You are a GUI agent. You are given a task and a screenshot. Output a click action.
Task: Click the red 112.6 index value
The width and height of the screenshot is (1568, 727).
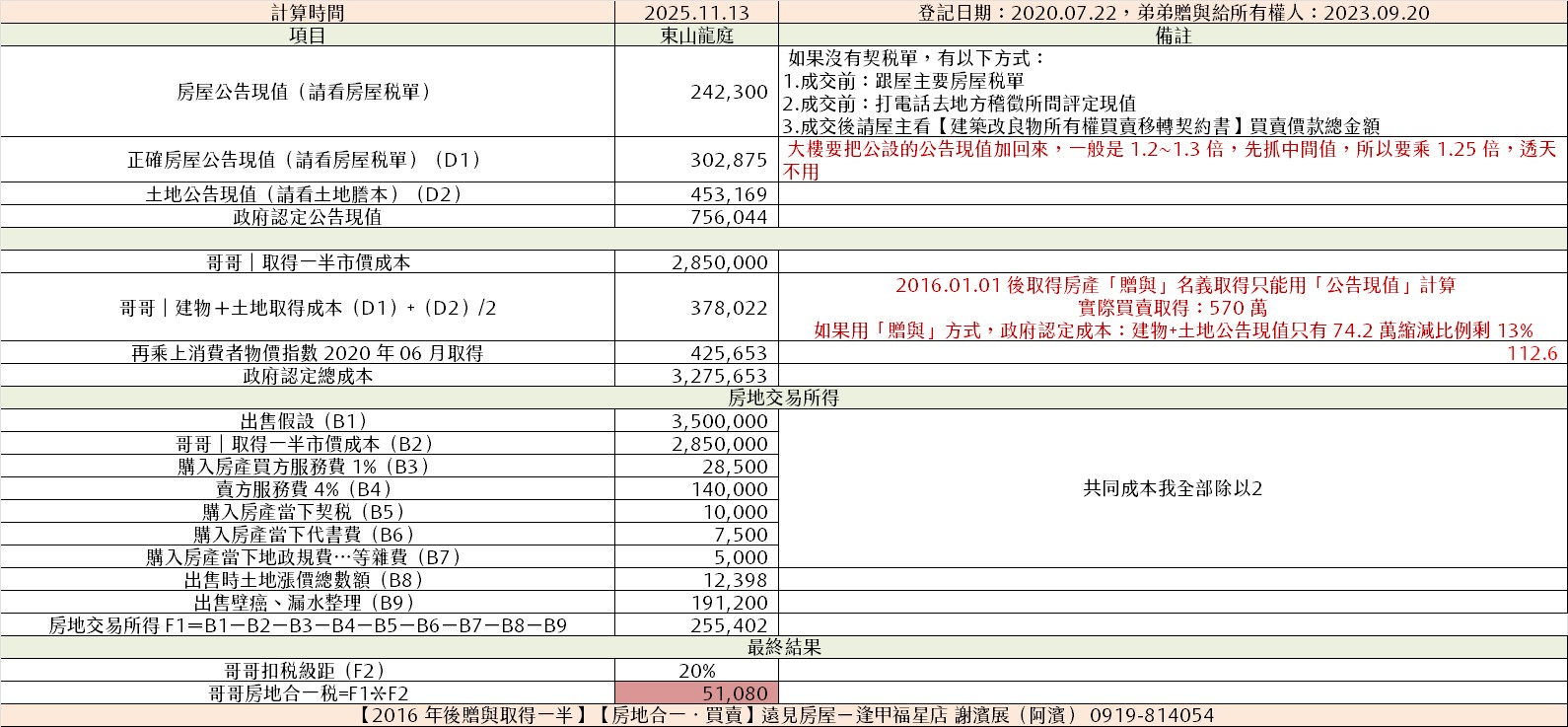tap(1532, 353)
